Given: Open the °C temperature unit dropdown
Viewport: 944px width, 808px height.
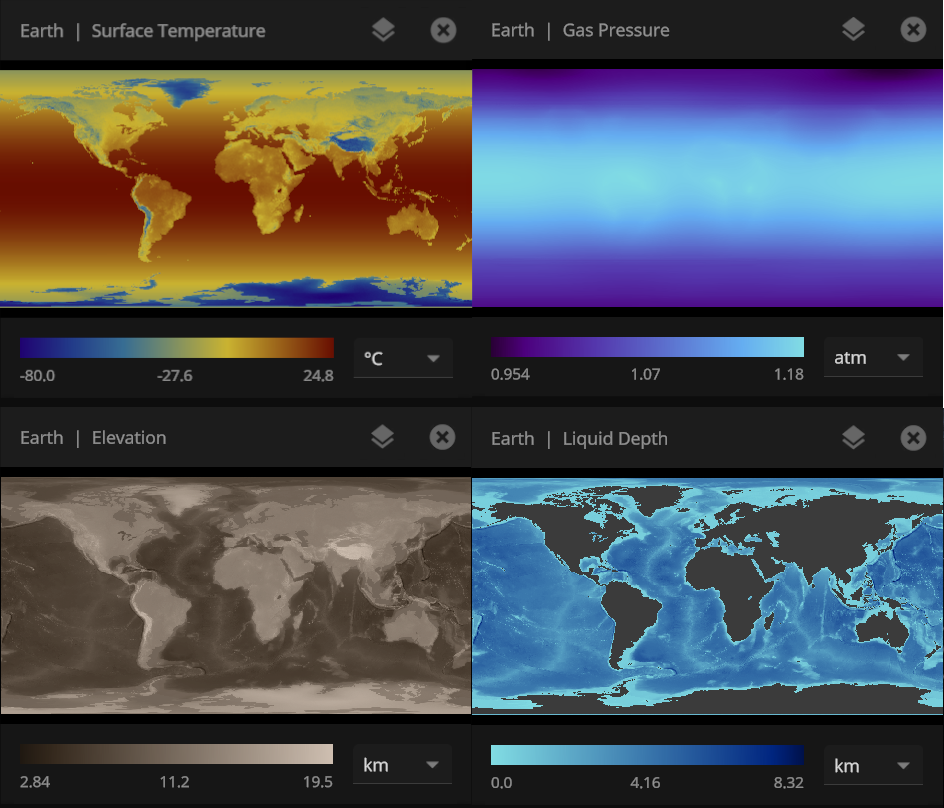Looking at the screenshot, I should (403, 358).
